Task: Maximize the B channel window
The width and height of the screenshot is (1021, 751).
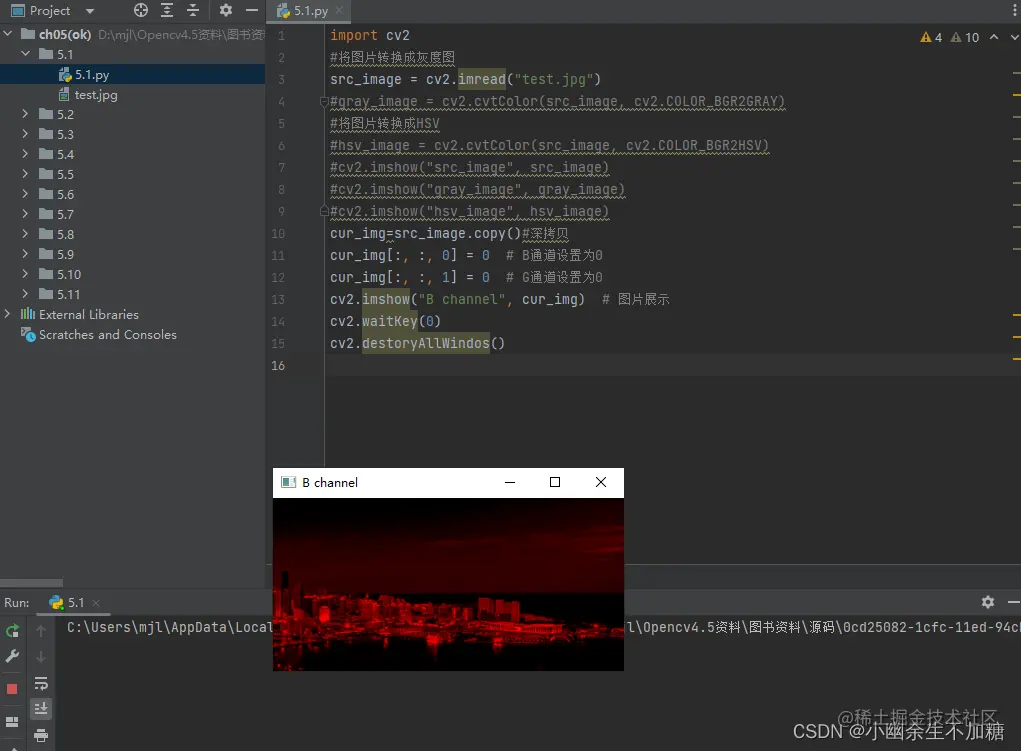Action: (555, 483)
